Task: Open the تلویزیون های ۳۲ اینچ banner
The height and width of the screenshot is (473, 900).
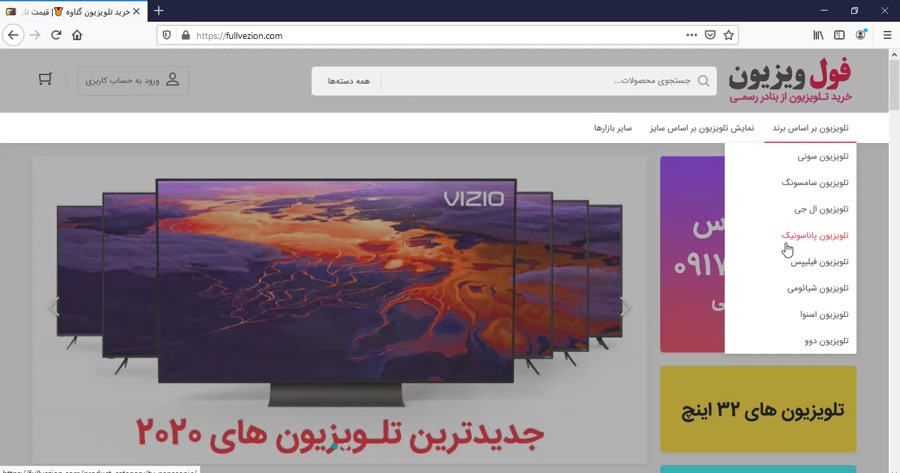Action: [x=758, y=409]
